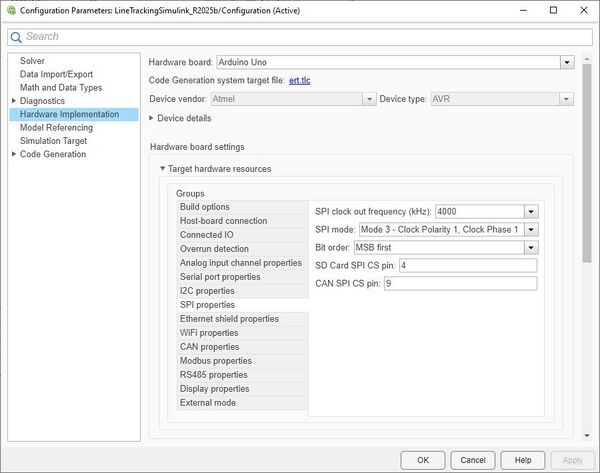Select the External mode group
This screenshot has width=600, height=473.
click(207, 403)
